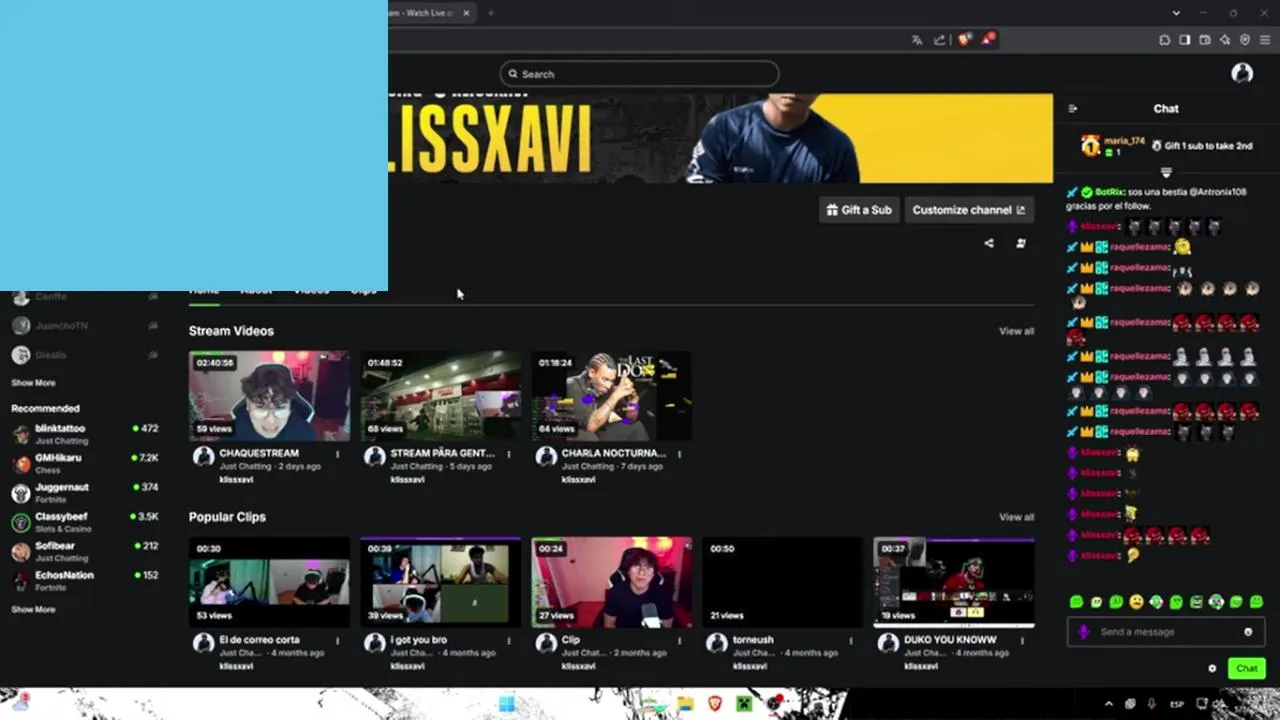
Task: Open JuanchoTN followed channel
Action: pyautogui.click(x=85, y=325)
